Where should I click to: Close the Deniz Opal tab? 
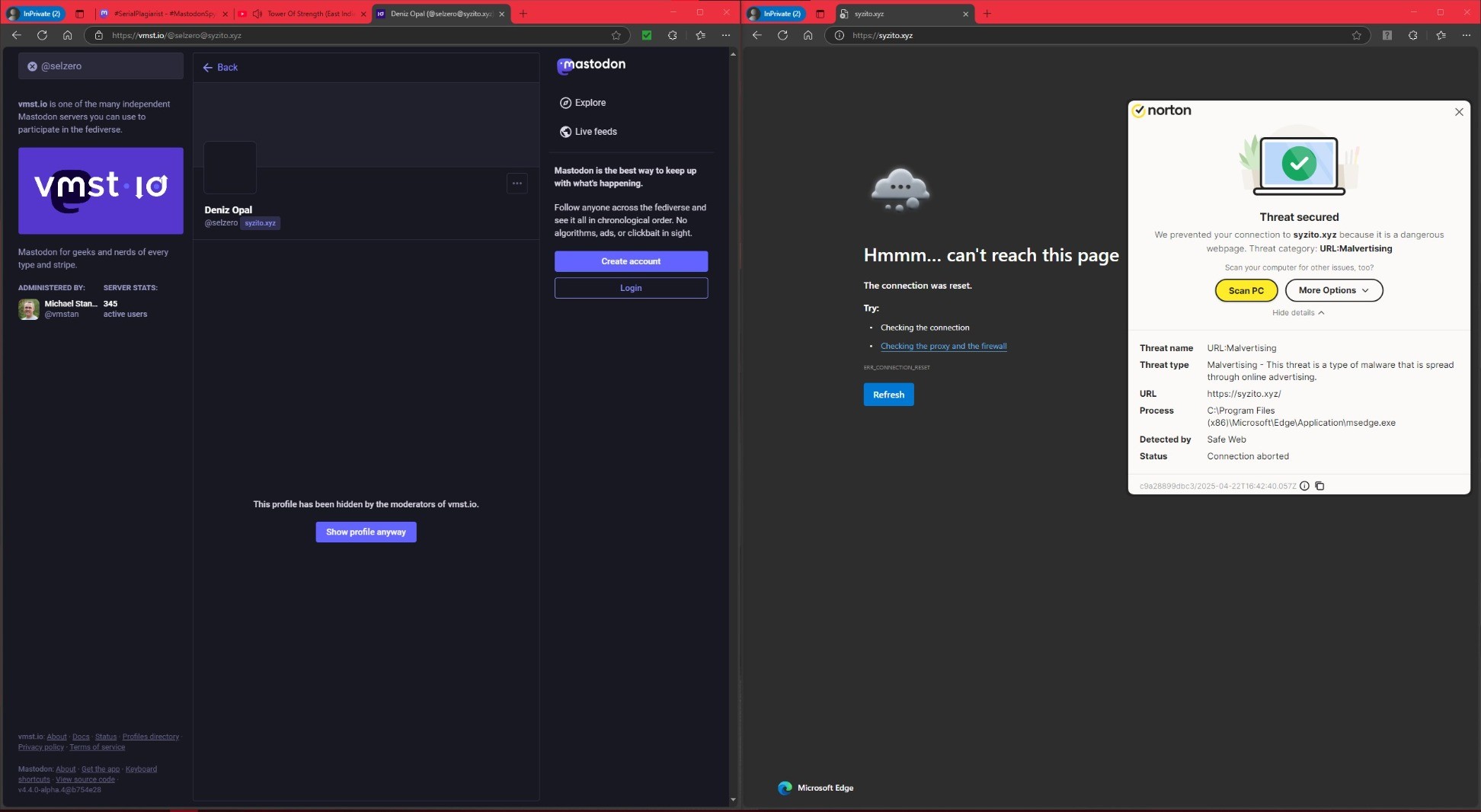[x=501, y=14]
